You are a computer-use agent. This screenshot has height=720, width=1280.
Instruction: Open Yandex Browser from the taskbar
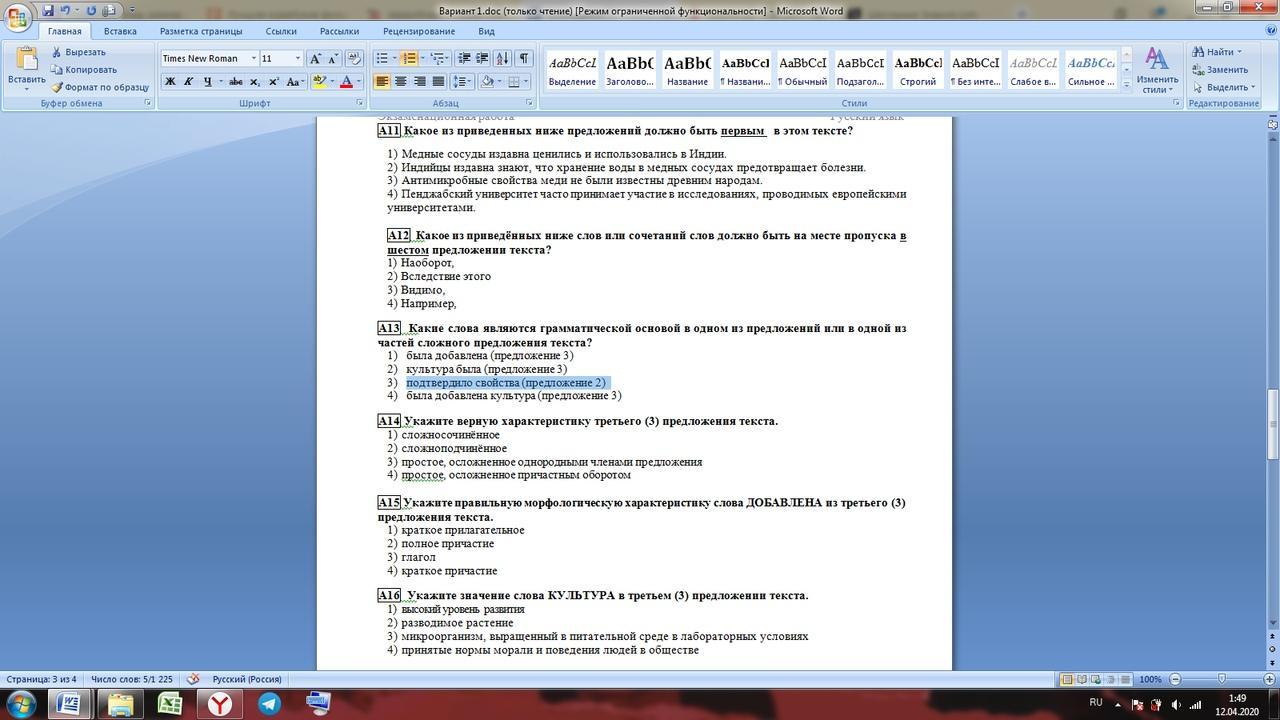220,704
